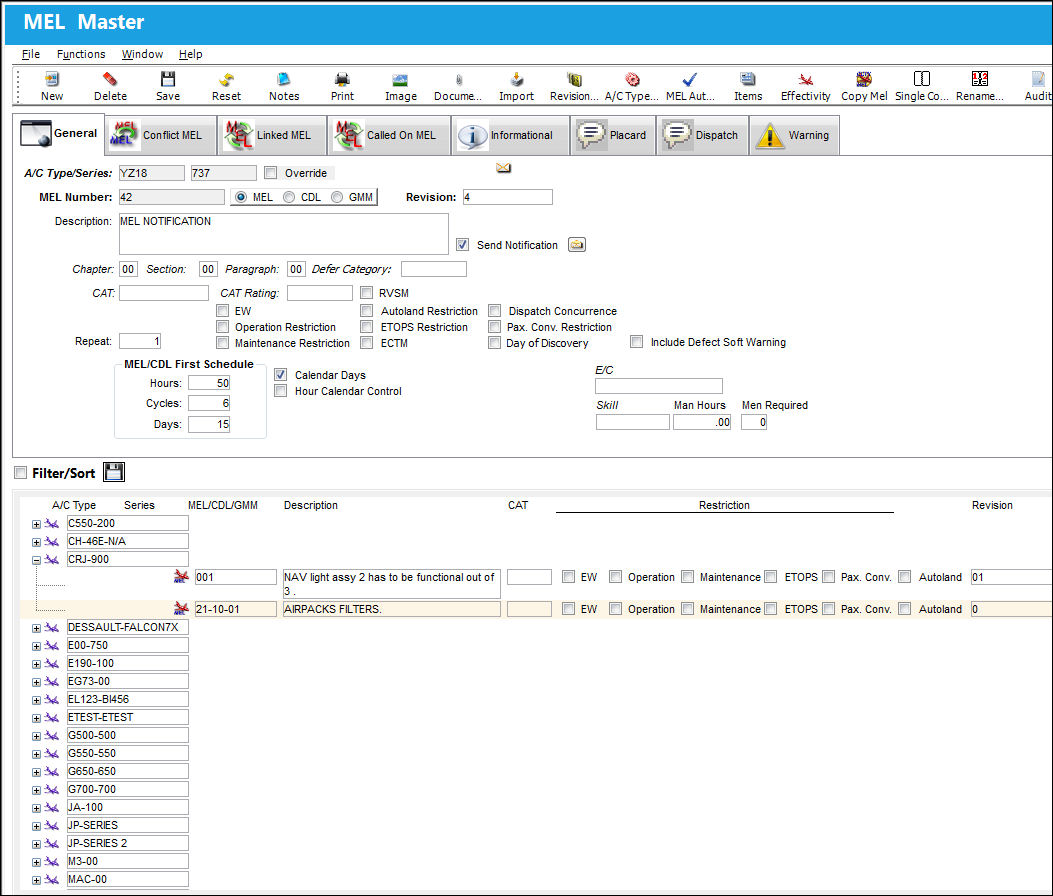The image size is (1053, 896).
Task: Select the GMM radio button
Action: pyautogui.click(x=337, y=197)
